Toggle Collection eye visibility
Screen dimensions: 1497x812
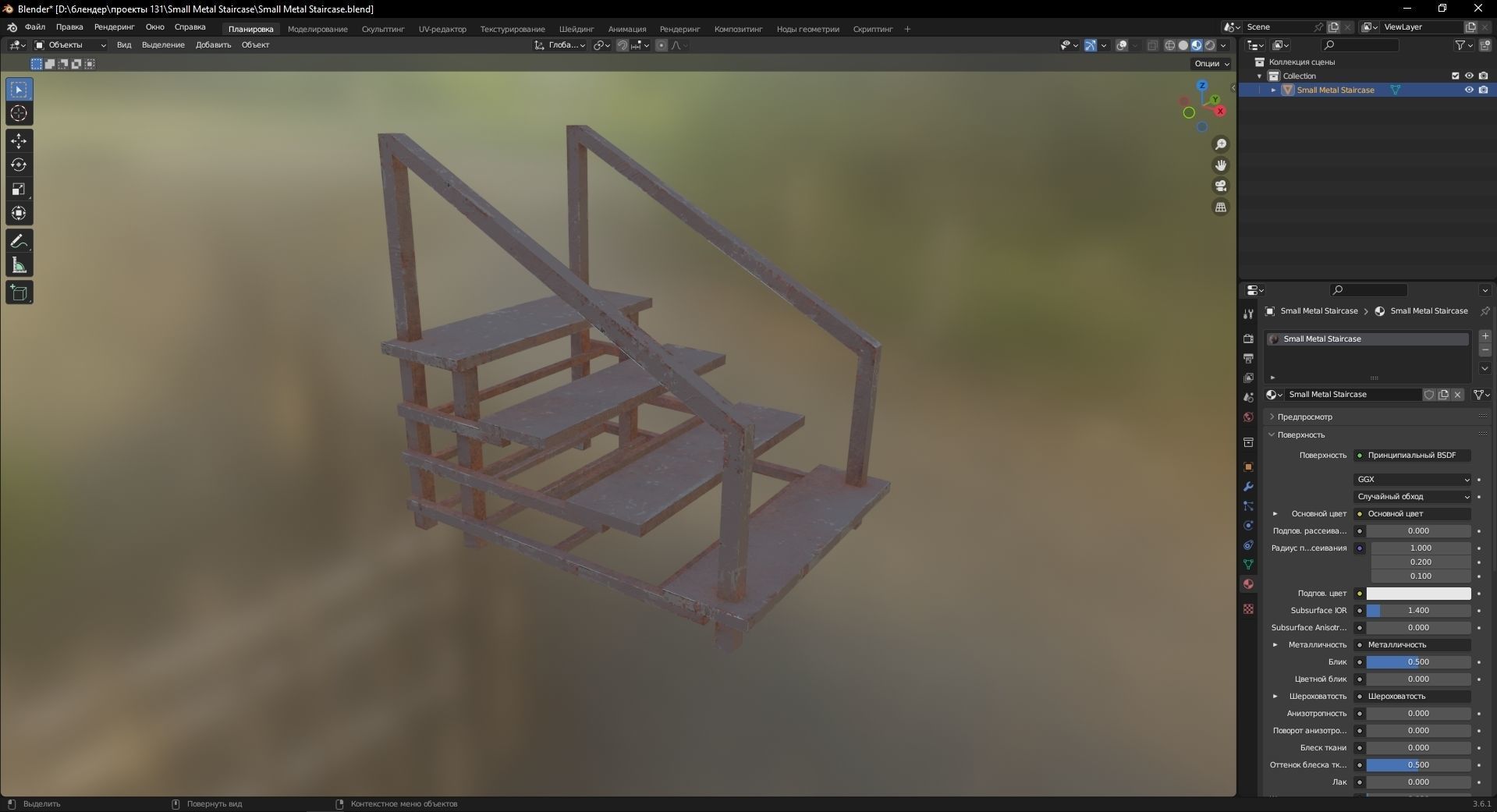tap(1469, 76)
